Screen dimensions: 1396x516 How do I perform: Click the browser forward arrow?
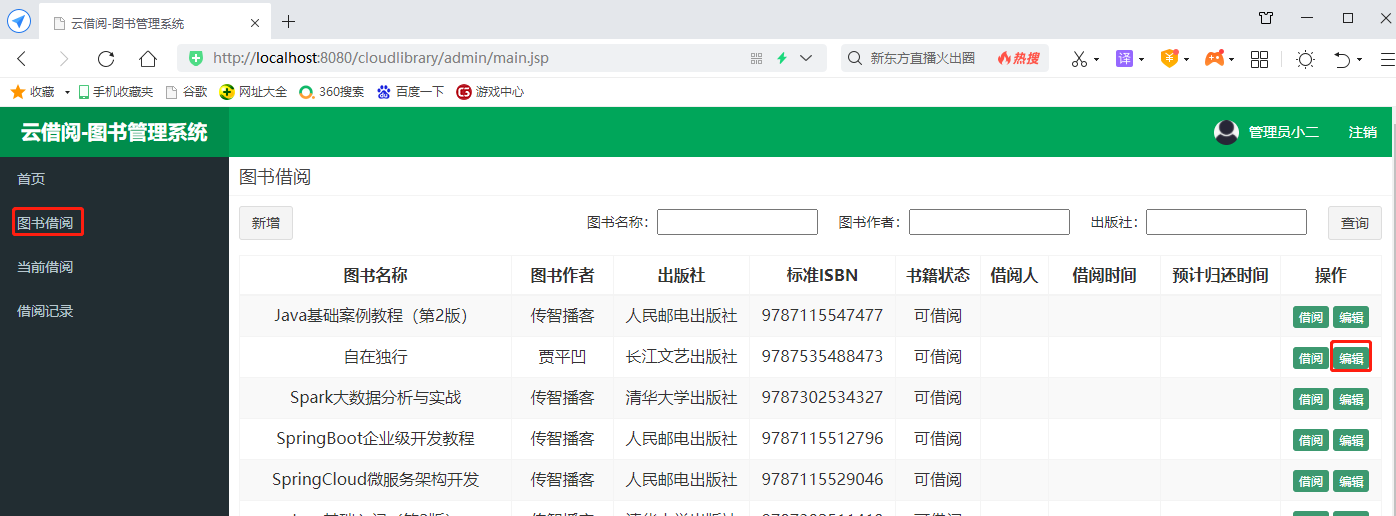click(x=64, y=59)
